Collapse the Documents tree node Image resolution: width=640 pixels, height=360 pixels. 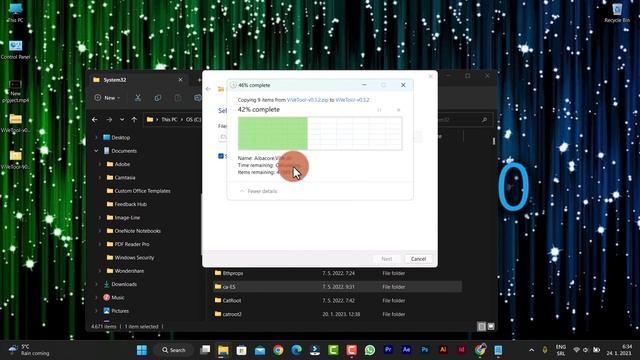tap(96, 151)
